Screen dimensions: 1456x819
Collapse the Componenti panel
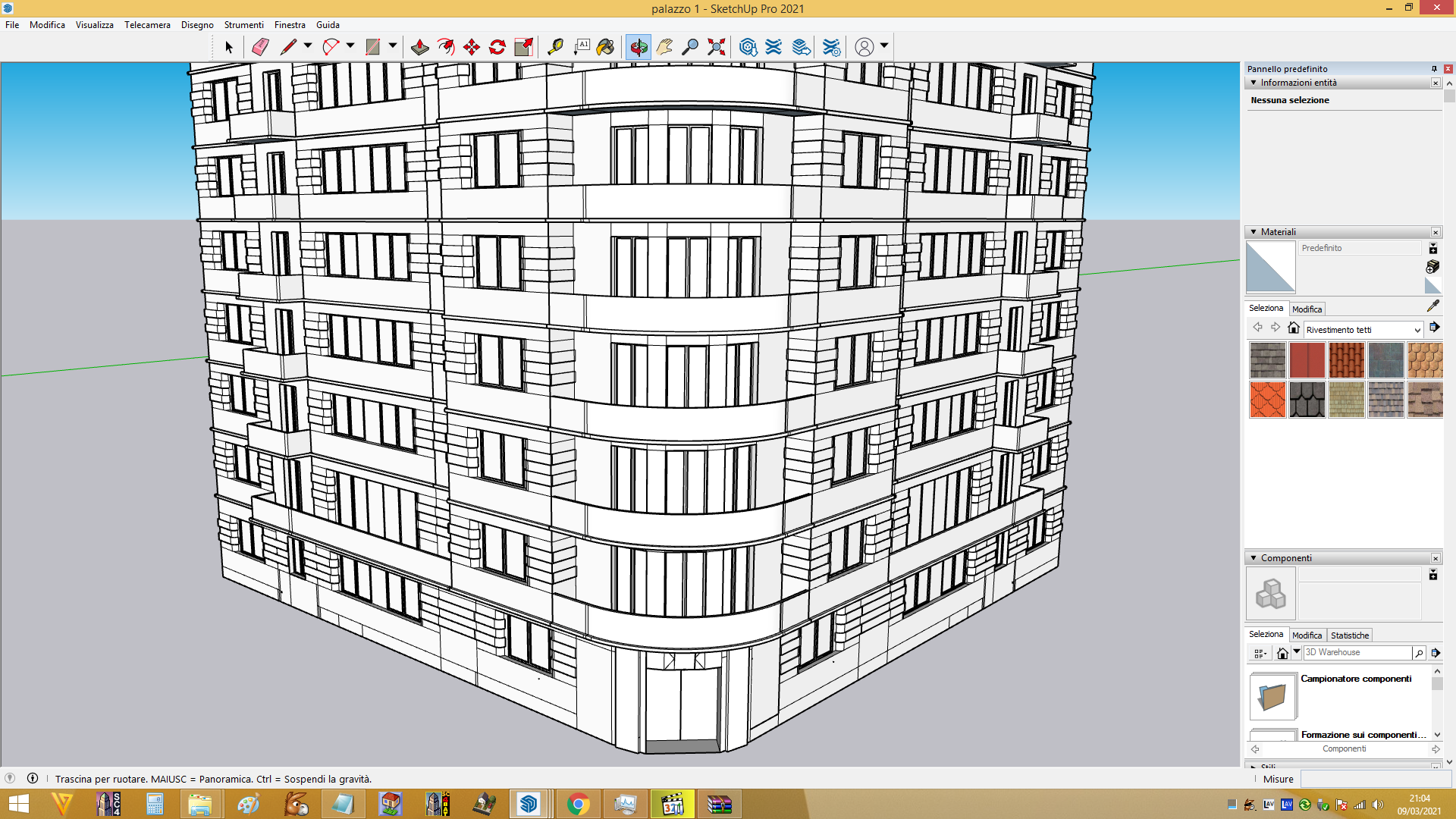pyautogui.click(x=1254, y=558)
